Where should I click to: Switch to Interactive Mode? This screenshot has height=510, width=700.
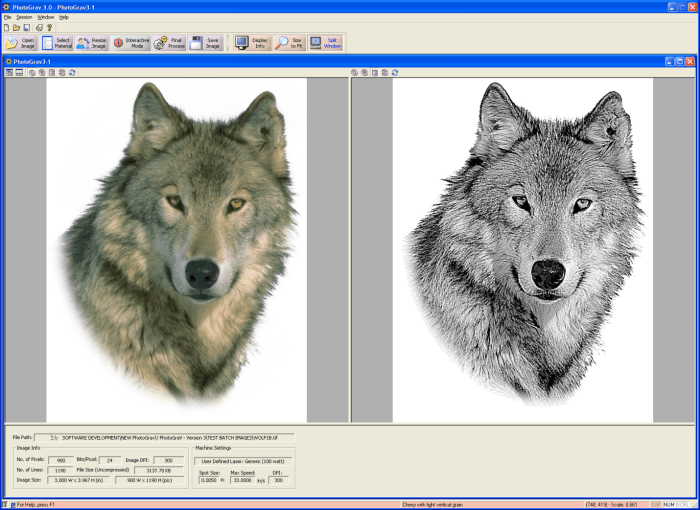pyautogui.click(x=130, y=43)
